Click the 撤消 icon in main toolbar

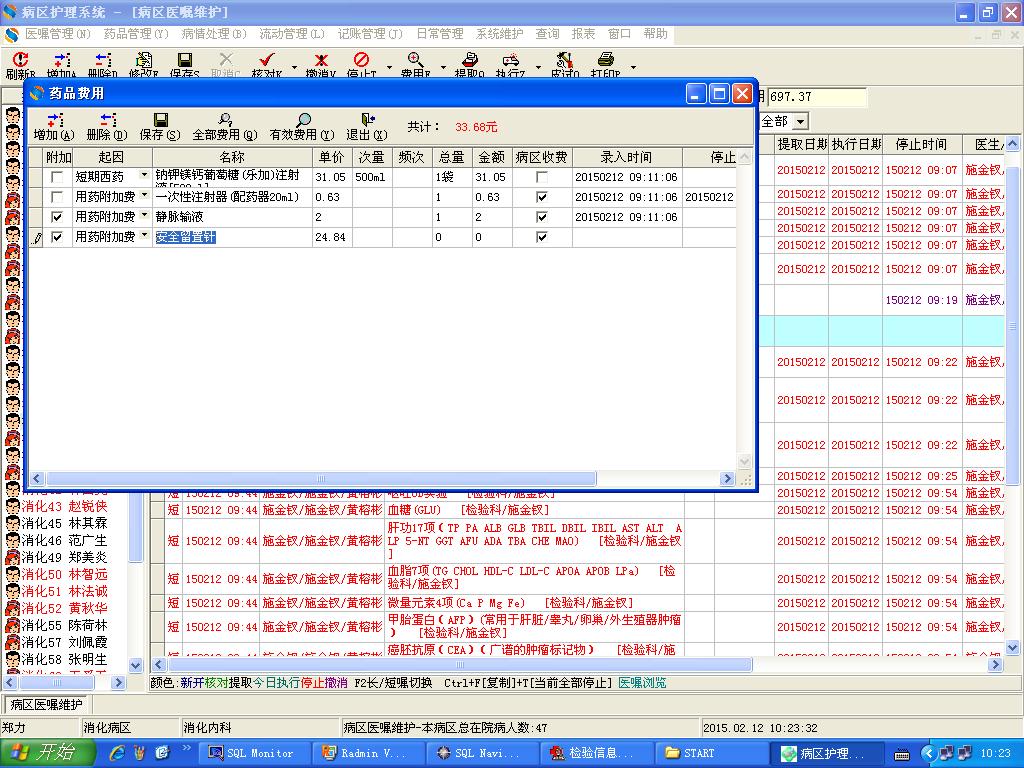(321, 60)
